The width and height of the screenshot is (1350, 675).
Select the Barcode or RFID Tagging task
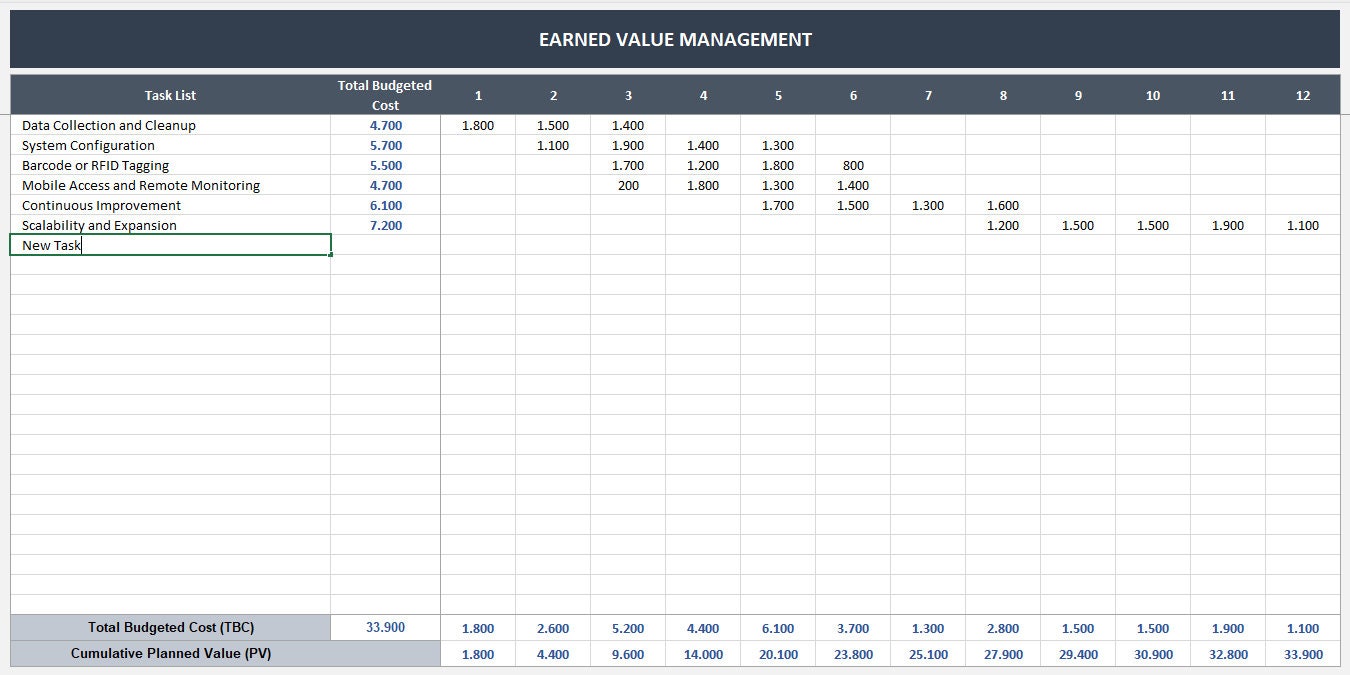(x=95, y=165)
